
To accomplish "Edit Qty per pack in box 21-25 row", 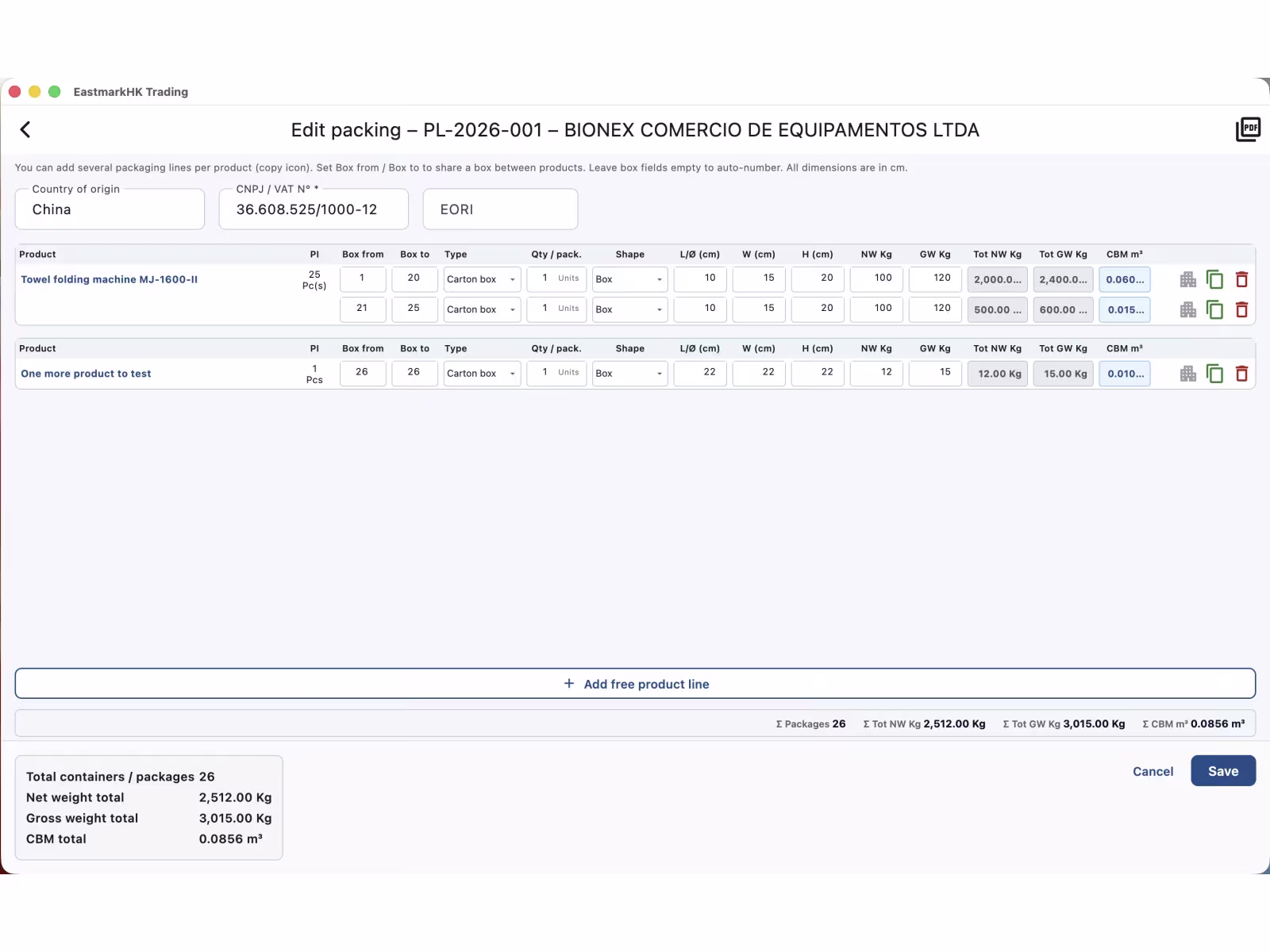I will (x=556, y=309).
